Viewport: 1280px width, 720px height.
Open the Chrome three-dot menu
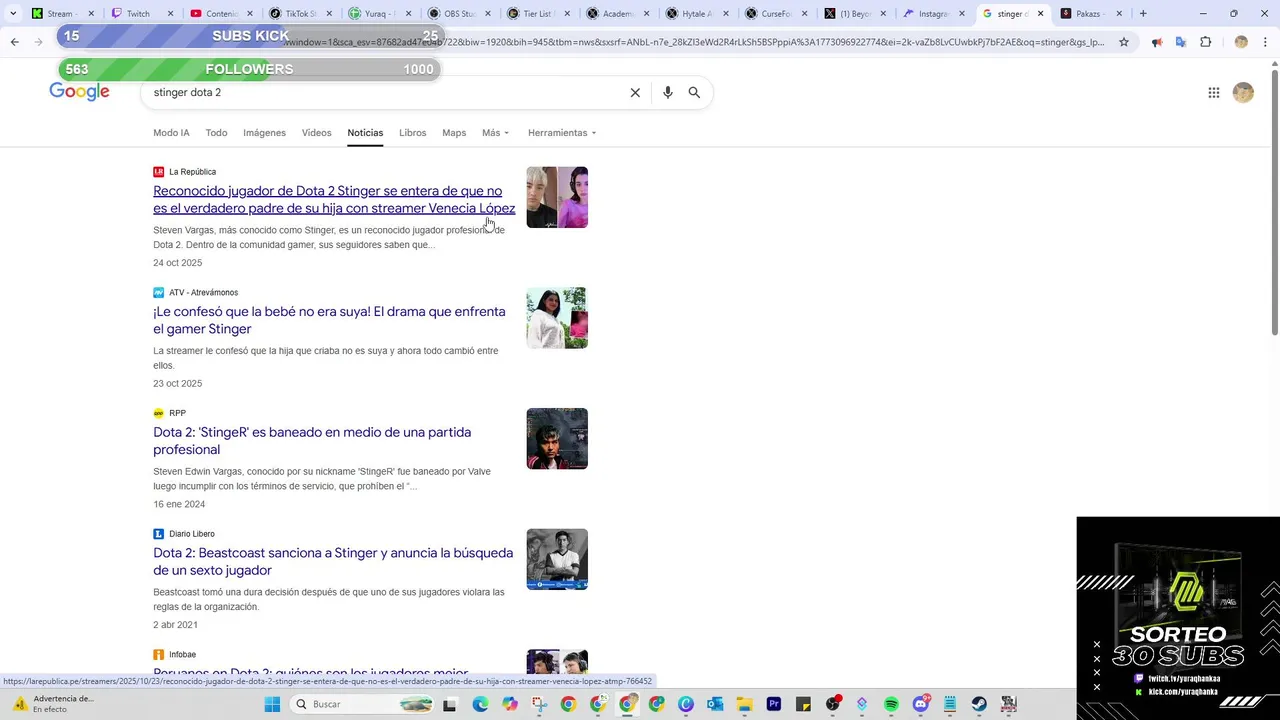(1265, 42)
